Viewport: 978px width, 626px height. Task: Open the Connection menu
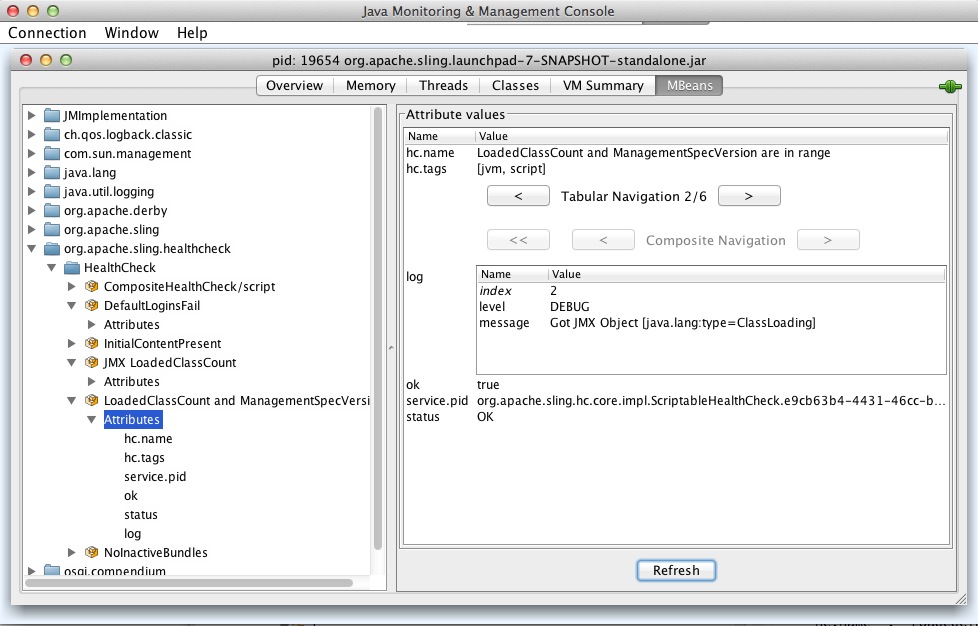(47, 33)
